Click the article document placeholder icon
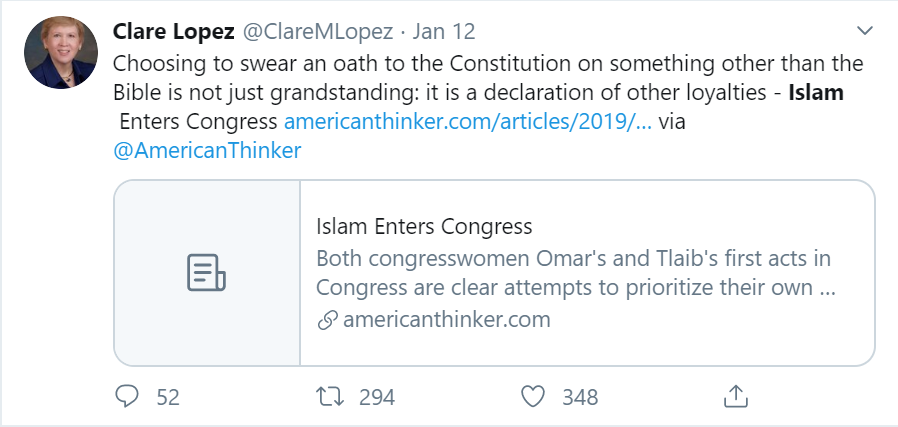The image size is (898, 427). [x=207, y=273]
